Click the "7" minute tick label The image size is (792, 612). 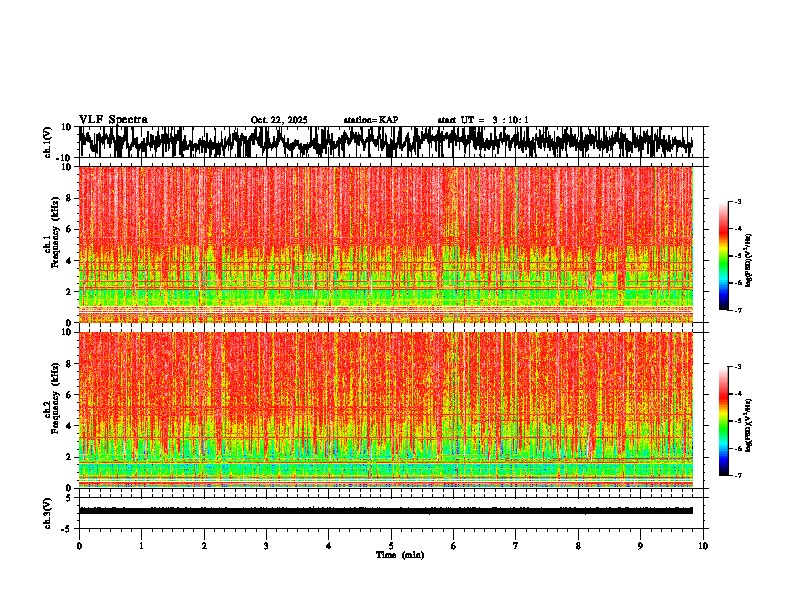(516, 546)
